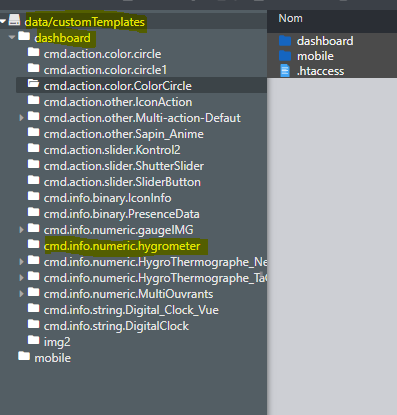Click blue dashboard folder icon in file list
This screenshot has height=415, width=397.
click(285, 41)
